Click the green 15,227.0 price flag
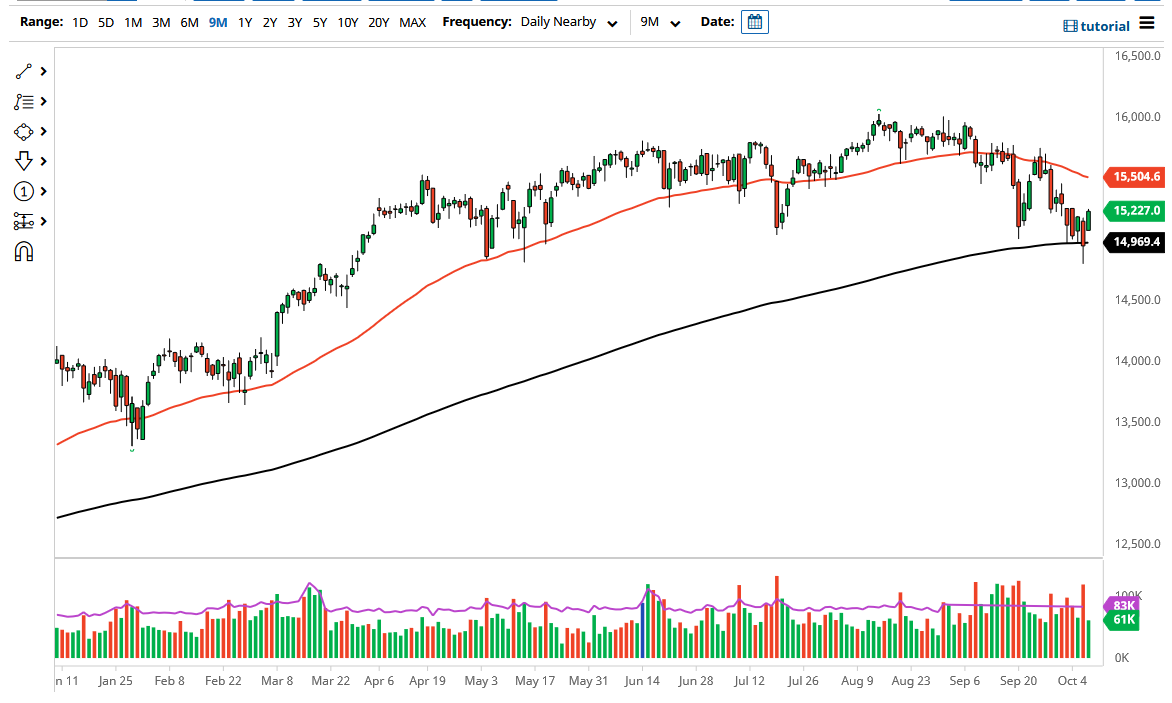This screenshot has width=1172, height=703. pyautogui.click(x=1137, y=211)
